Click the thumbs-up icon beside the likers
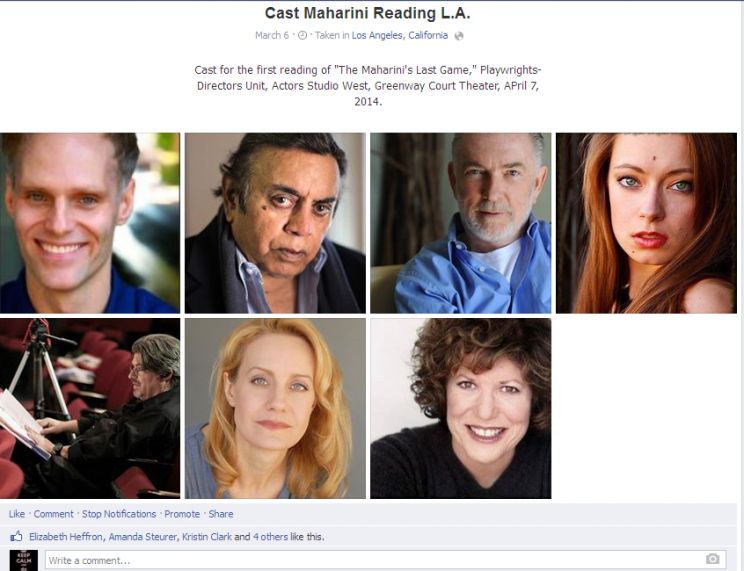This screenshot has height=571, width=744. 17,537
